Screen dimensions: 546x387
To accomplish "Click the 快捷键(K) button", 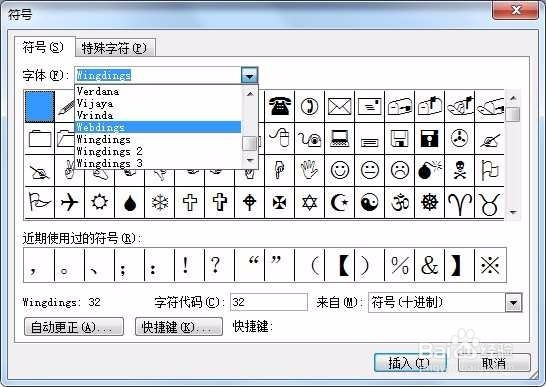I will click(179, 327).
